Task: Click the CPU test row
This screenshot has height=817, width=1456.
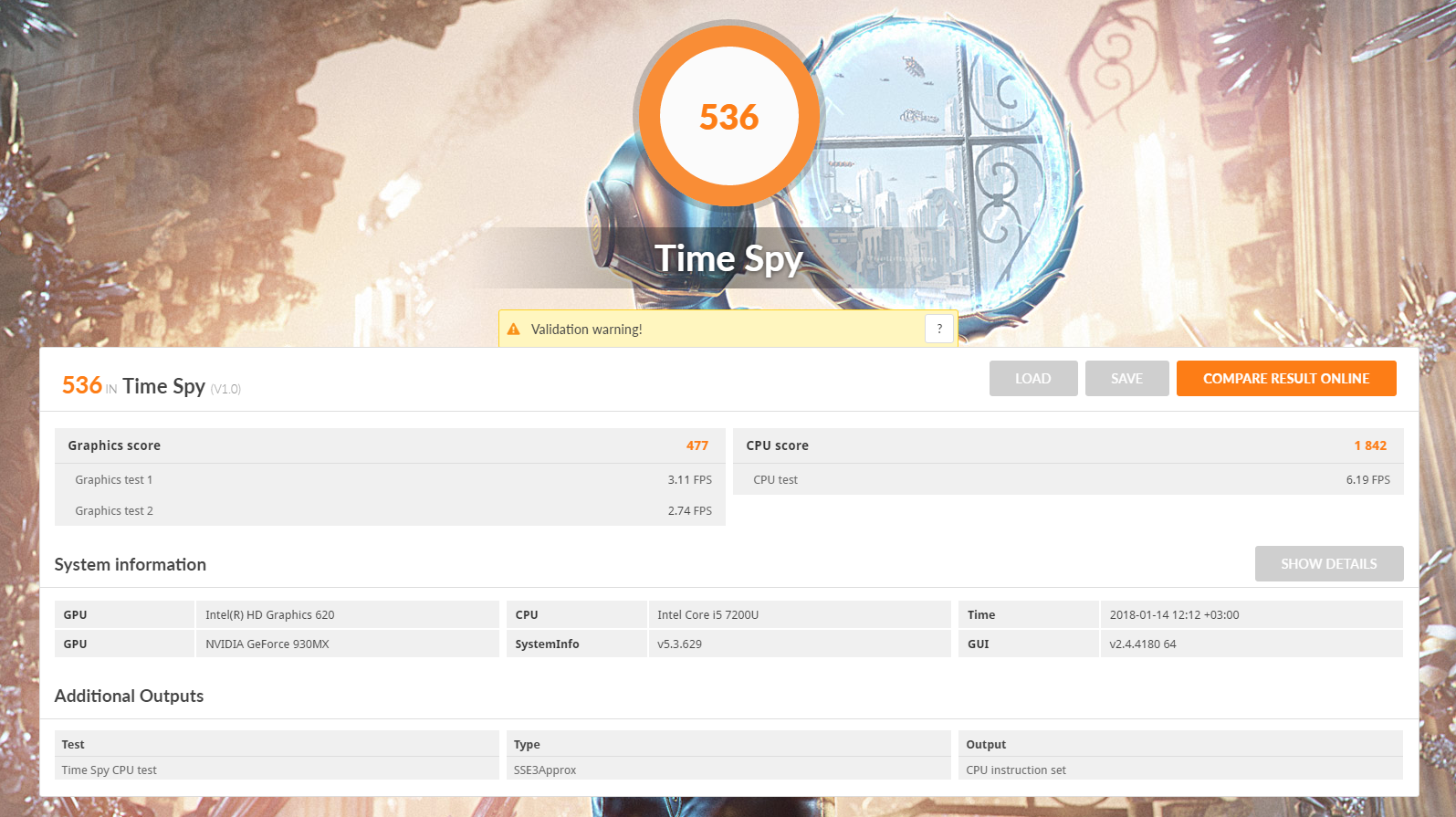Action: (x=1067, y=480)
